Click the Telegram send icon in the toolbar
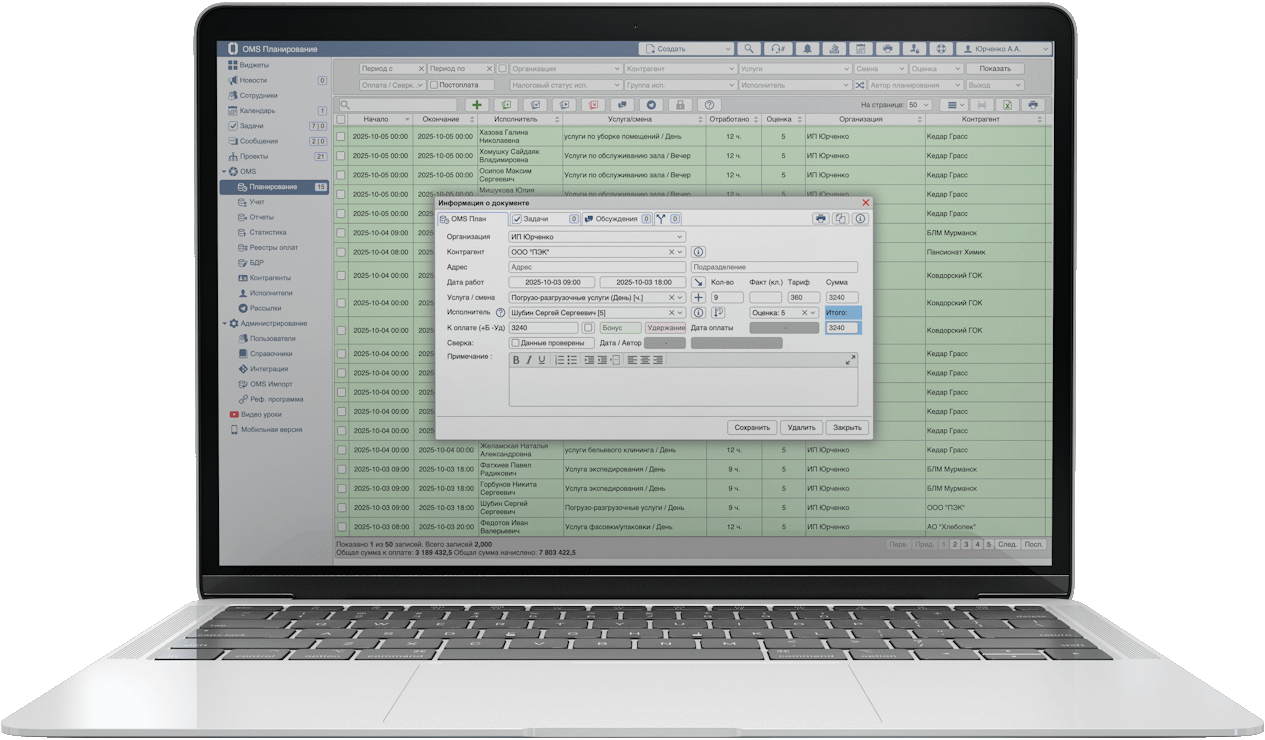This screenshot has height=740, width=1265. pos(651,105)
